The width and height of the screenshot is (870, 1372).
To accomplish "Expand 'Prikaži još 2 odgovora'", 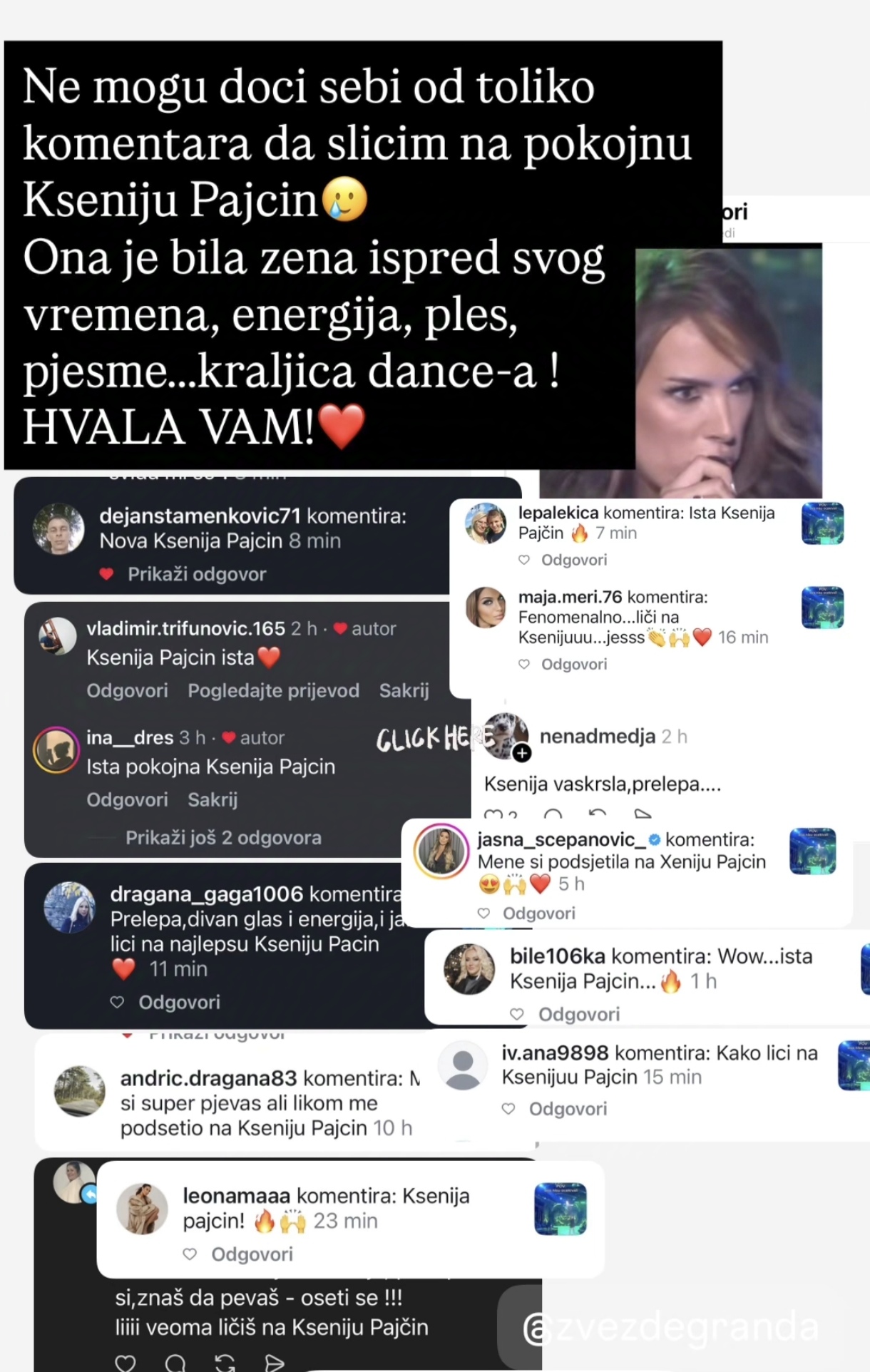I will 223,838.
